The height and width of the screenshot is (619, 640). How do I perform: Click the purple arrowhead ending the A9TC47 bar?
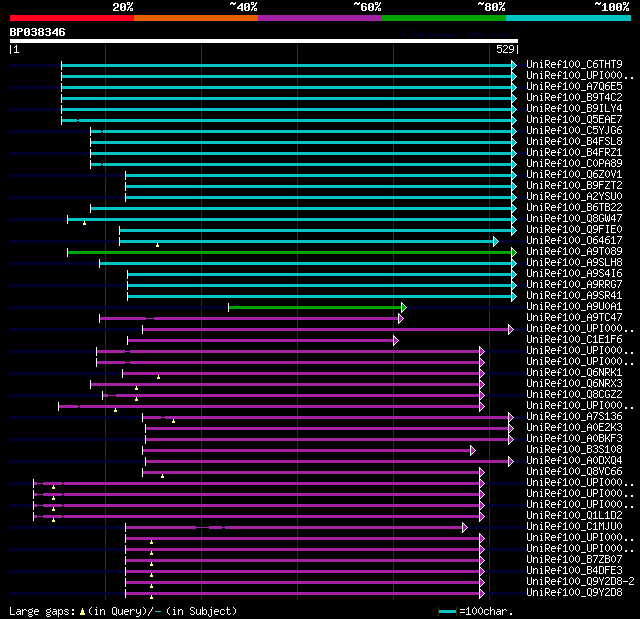(x=401, y=319)
